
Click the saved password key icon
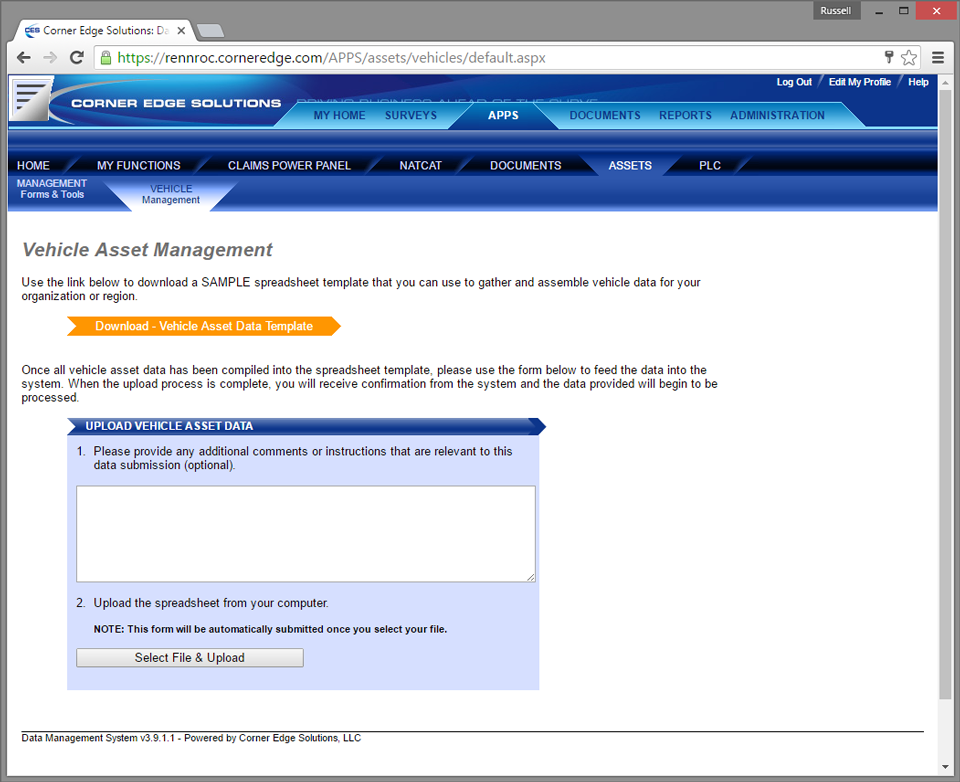click(889, 58)
